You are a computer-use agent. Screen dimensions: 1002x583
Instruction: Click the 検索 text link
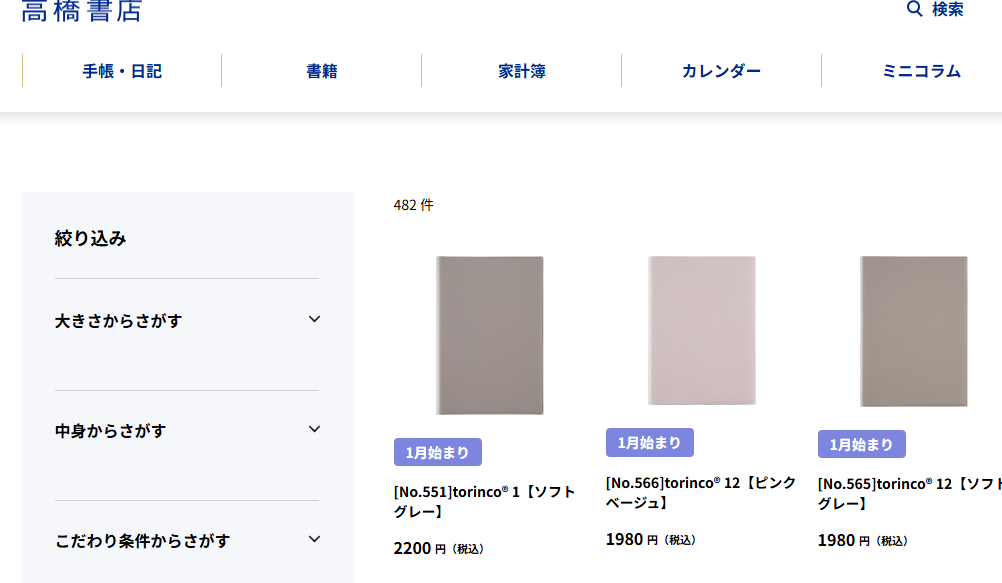tap(947, 9)
